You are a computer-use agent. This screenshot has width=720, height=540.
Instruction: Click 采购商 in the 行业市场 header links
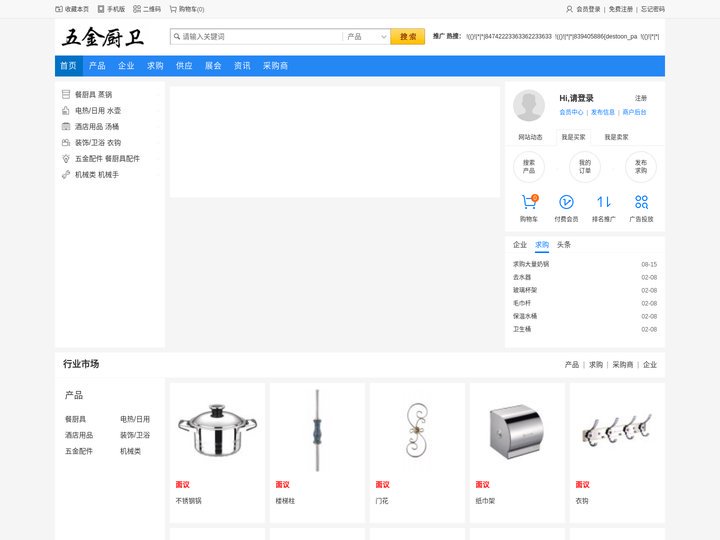pos(623,365)
